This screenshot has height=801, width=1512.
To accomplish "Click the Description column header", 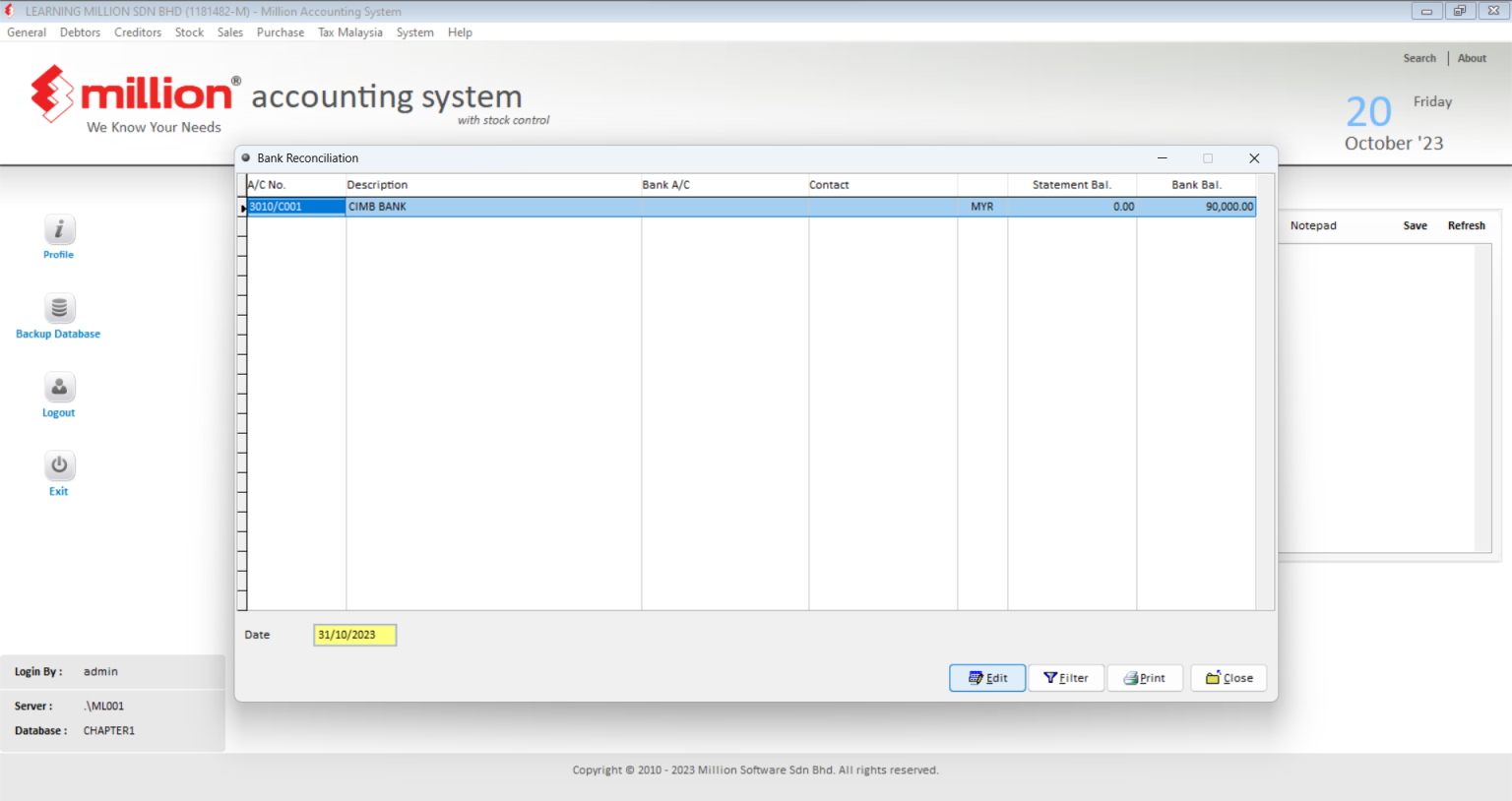I will coord(493,185).
